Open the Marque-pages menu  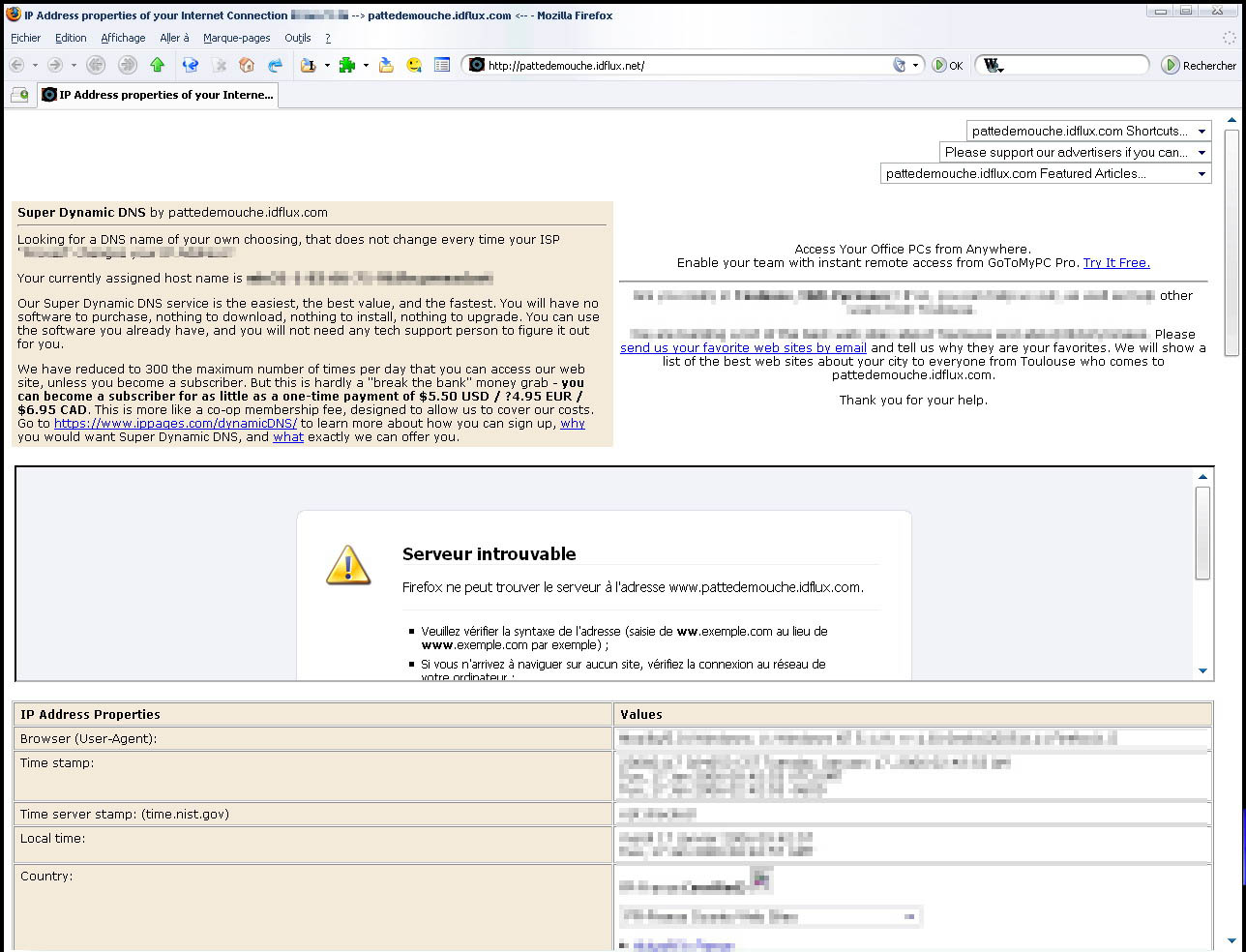click(x=237, y=38)
